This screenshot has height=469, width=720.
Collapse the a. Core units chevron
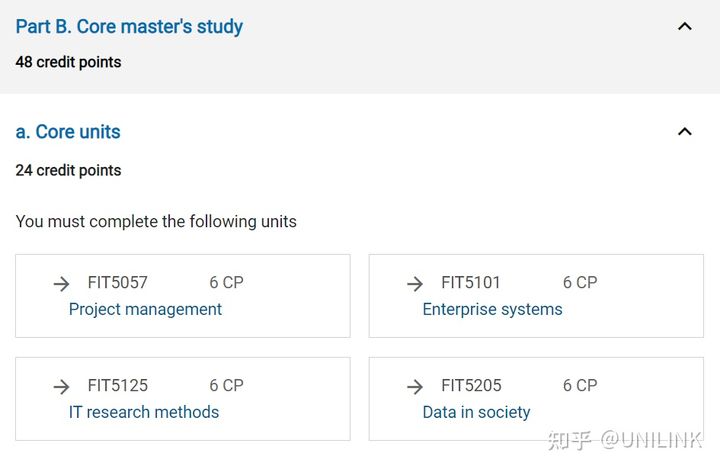pos(685,132)
